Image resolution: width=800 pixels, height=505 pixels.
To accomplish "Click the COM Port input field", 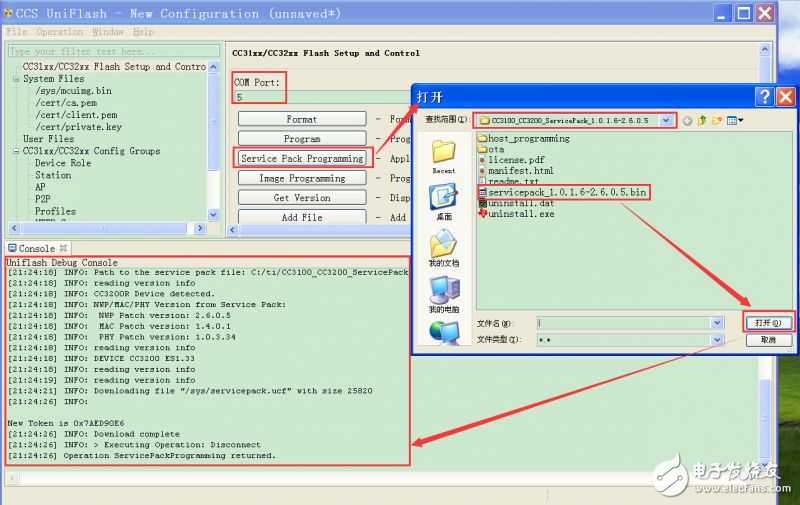I will click(x=322, y=97).
